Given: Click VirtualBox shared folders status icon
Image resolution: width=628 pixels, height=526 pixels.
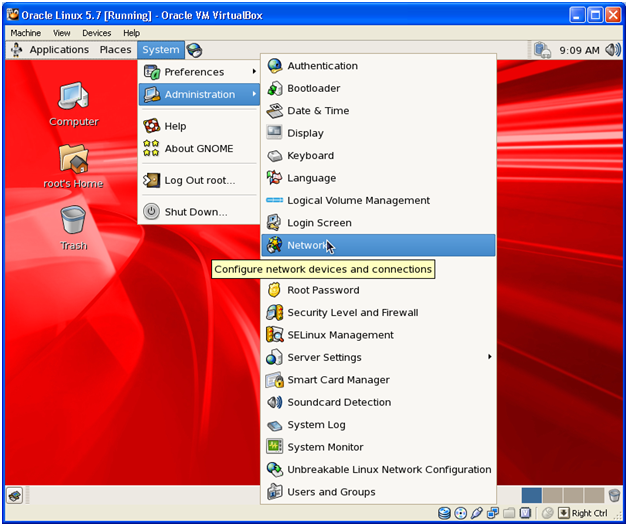Looking at the screenshot, I should (509, 513).
